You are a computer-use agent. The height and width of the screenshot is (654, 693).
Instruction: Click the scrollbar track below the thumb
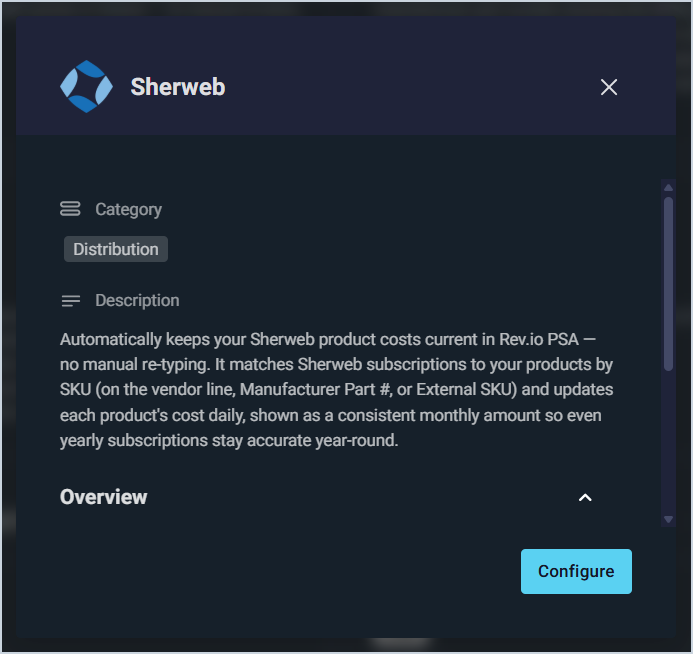[x=668, y=442]
